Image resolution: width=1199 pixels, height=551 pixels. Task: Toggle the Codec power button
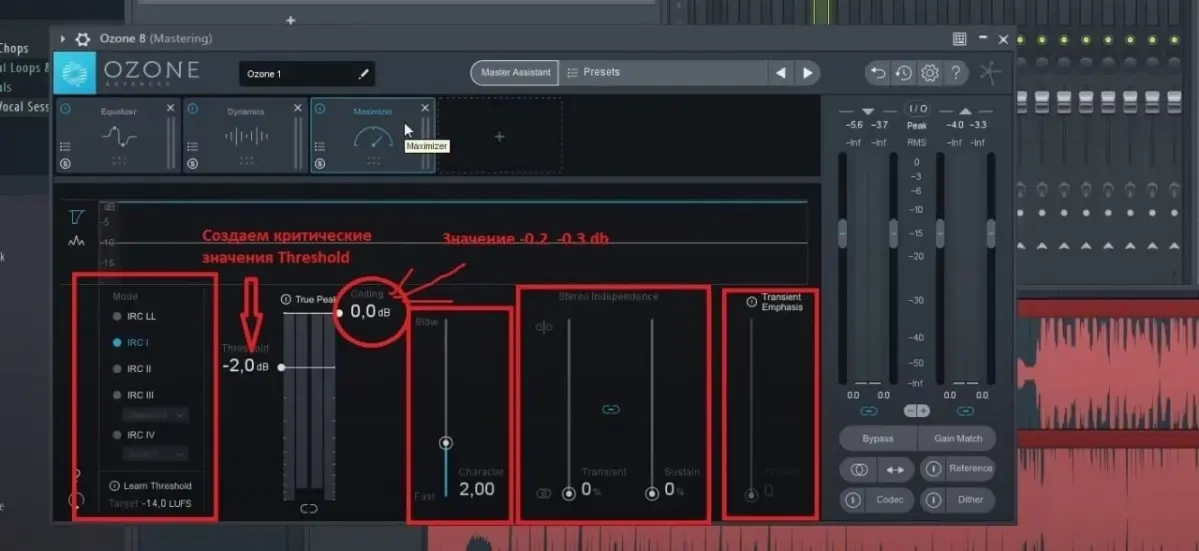[853, 501]
